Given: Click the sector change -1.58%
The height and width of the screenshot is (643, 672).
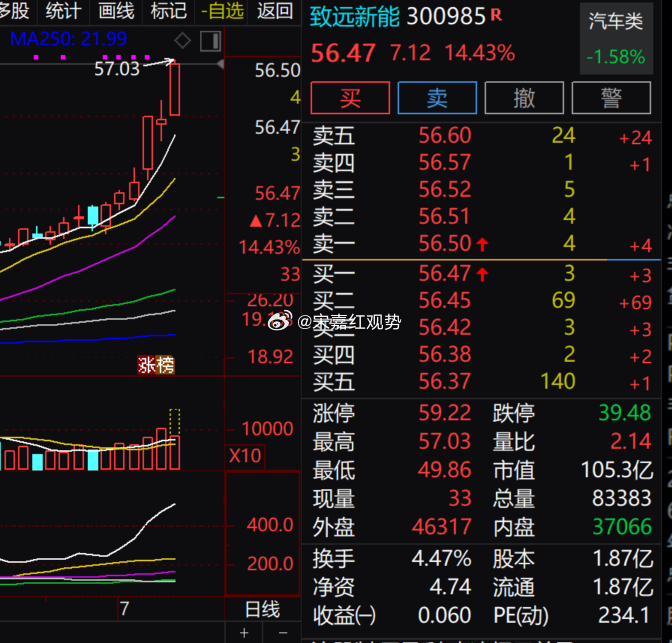Looking at the screenshot, I should pos(616,57).
